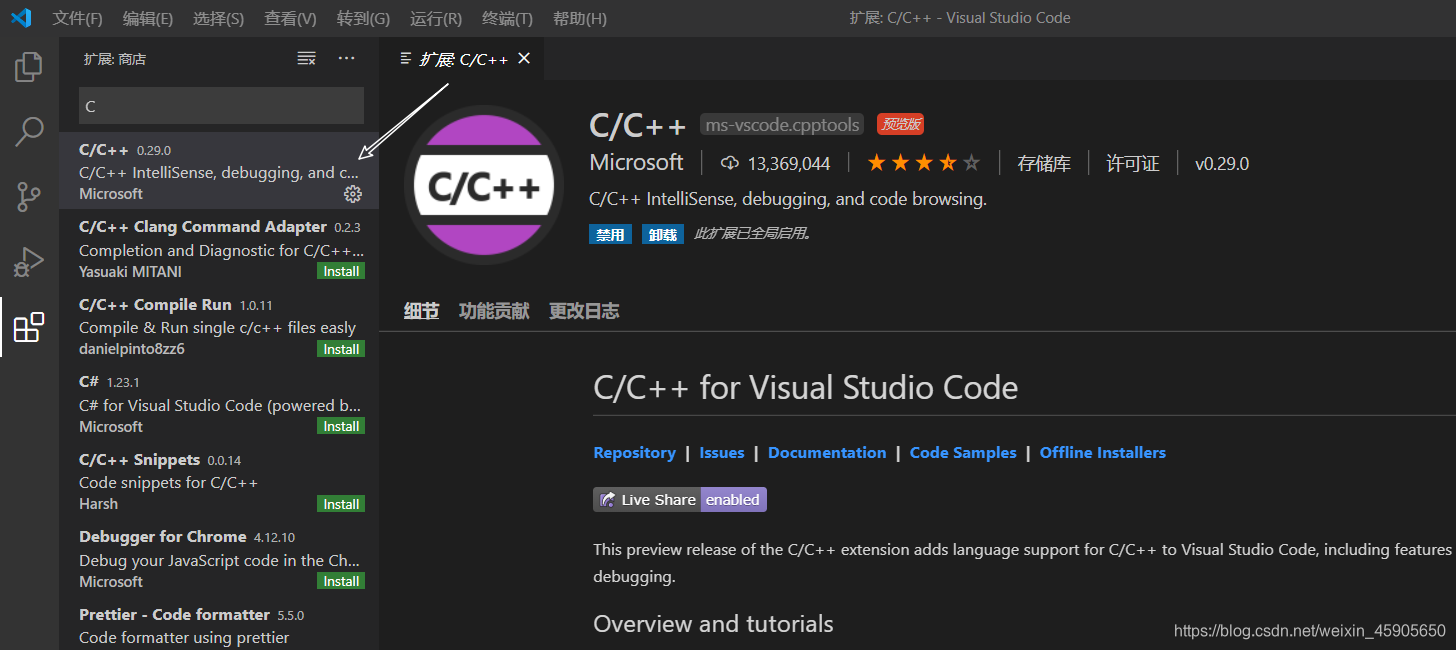Screen dimensions: 1456x650
Task: Click the download count cloud icon
Action: coord(729,163)
